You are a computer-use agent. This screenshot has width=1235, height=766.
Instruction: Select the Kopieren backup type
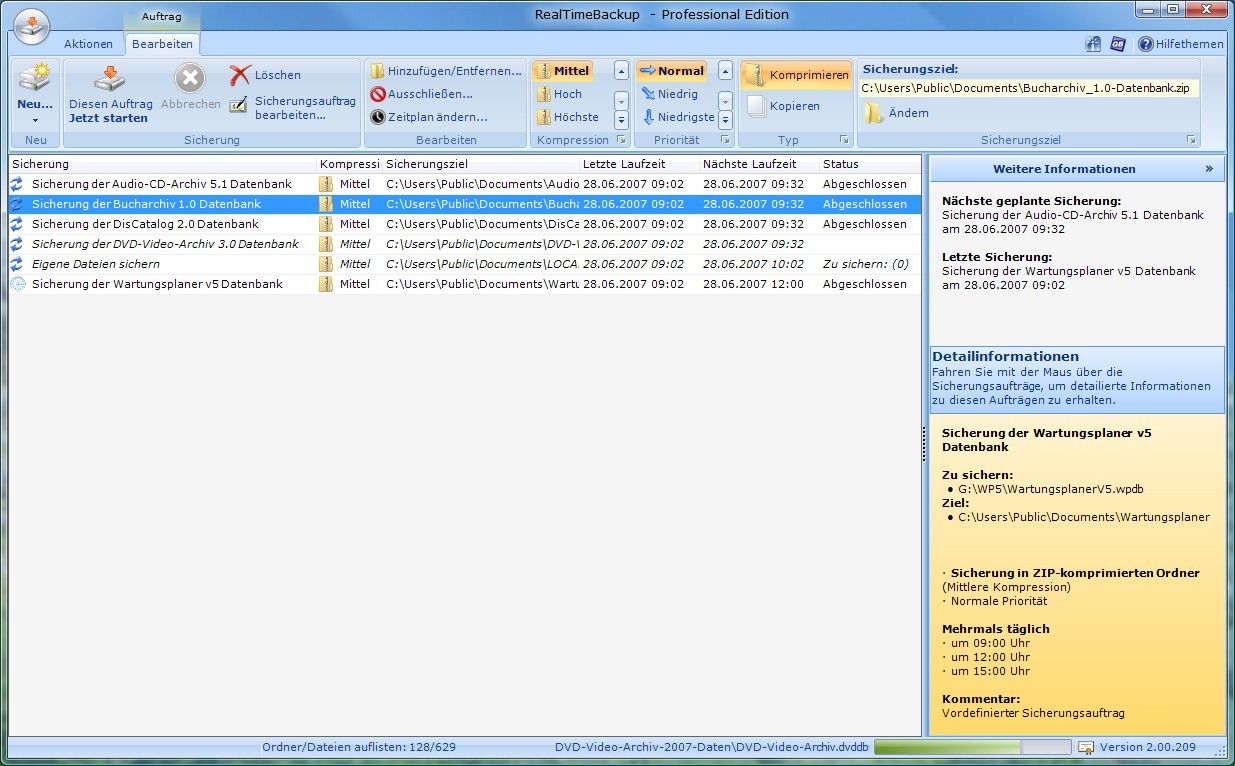point(783,106)
